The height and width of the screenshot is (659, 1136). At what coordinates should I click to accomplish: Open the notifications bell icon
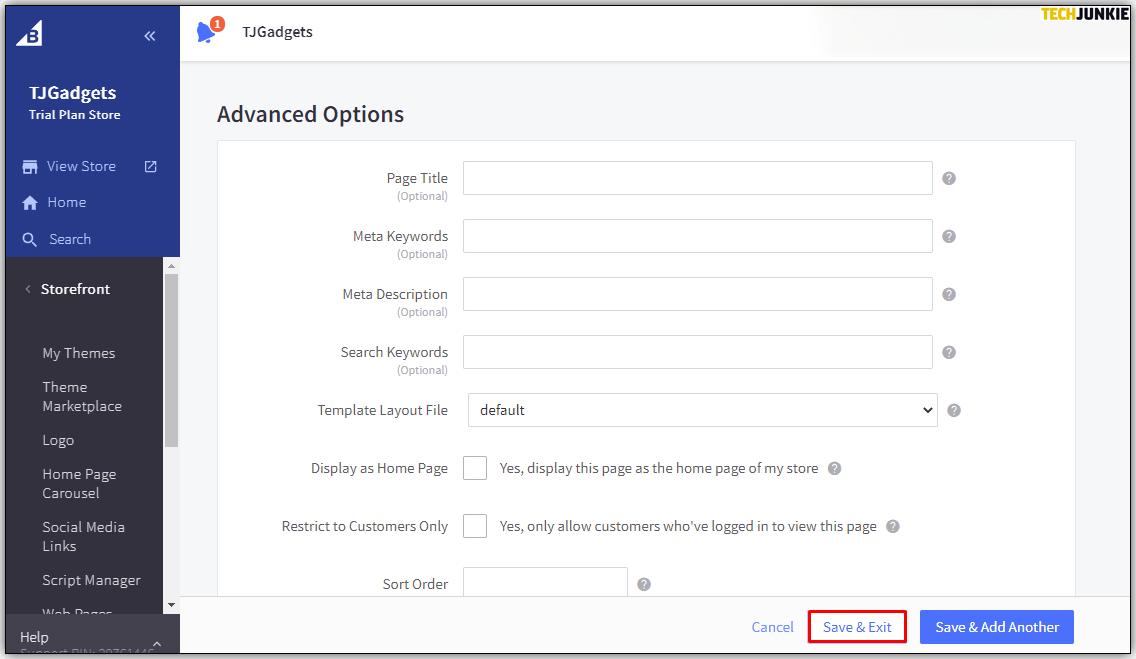(206, 32)
